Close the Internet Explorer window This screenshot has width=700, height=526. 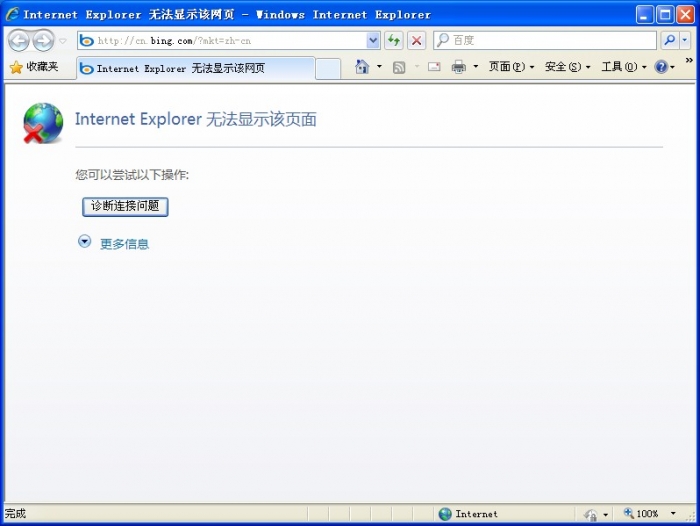685,15
